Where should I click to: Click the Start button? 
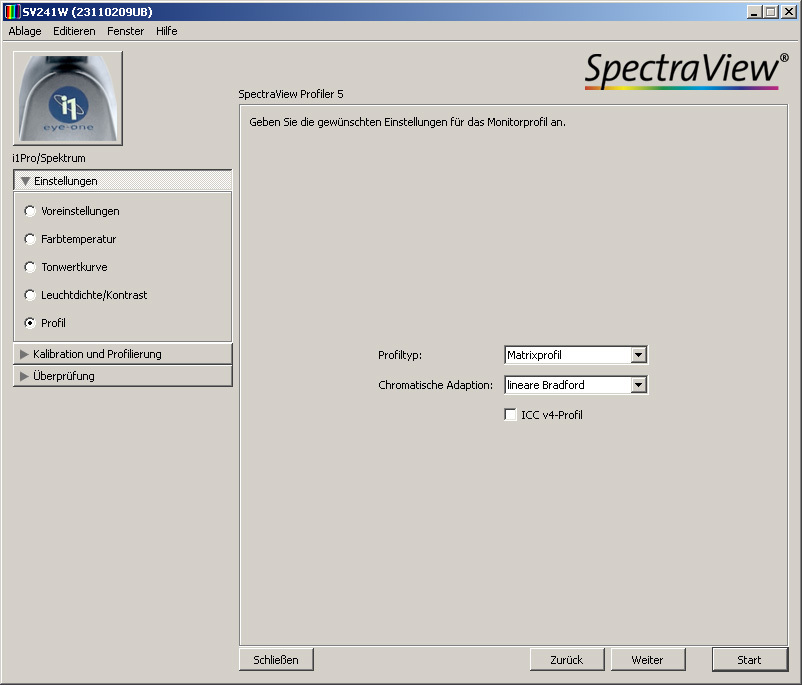pos(749,660)
